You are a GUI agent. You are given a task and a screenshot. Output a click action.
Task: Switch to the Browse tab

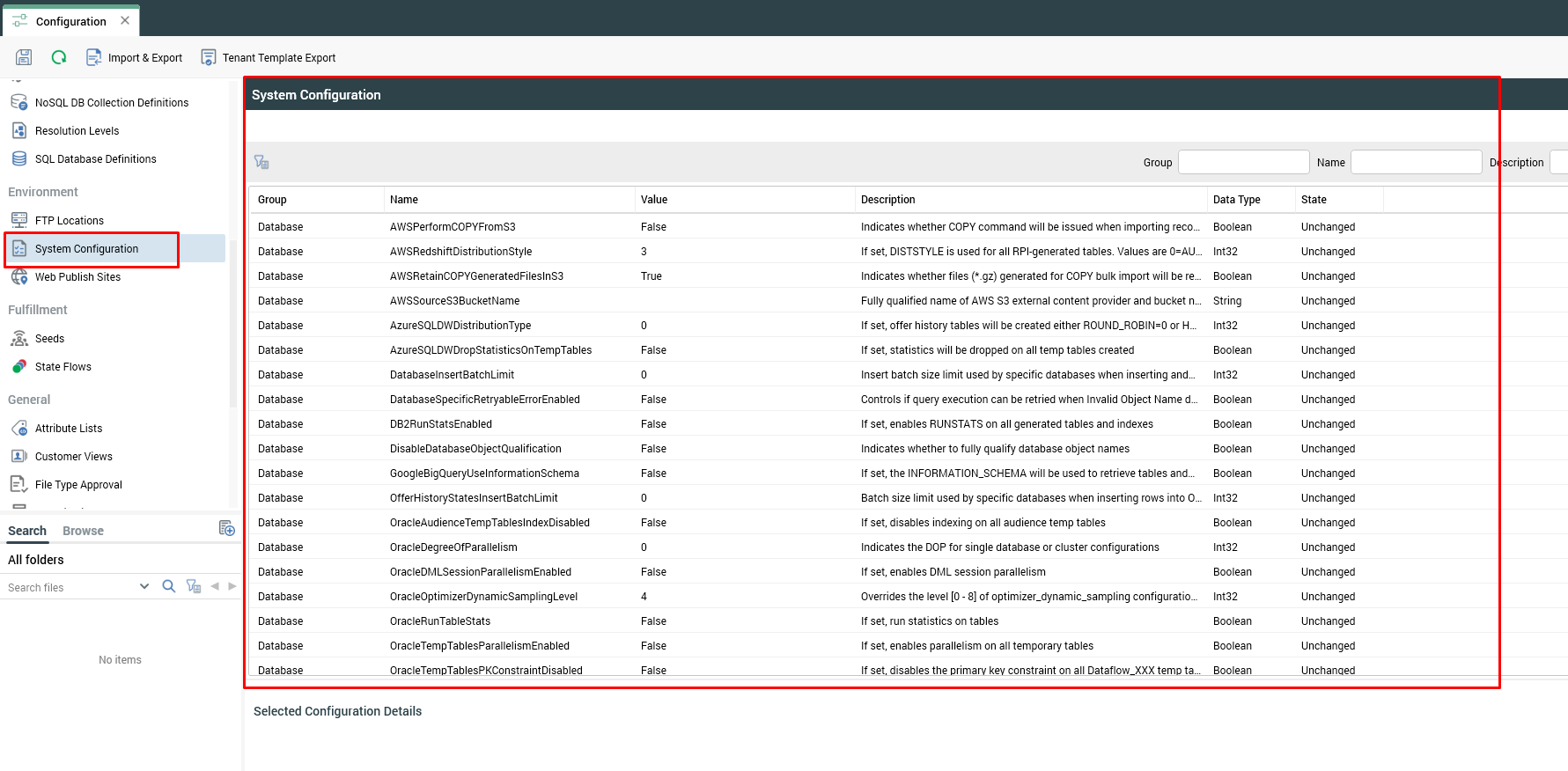pos(83,531)
